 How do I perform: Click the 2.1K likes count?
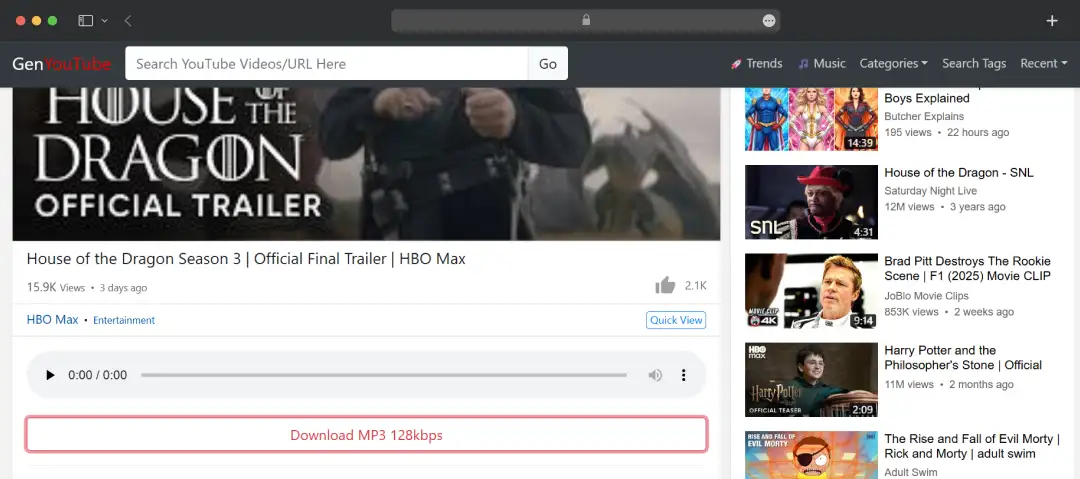696,285
